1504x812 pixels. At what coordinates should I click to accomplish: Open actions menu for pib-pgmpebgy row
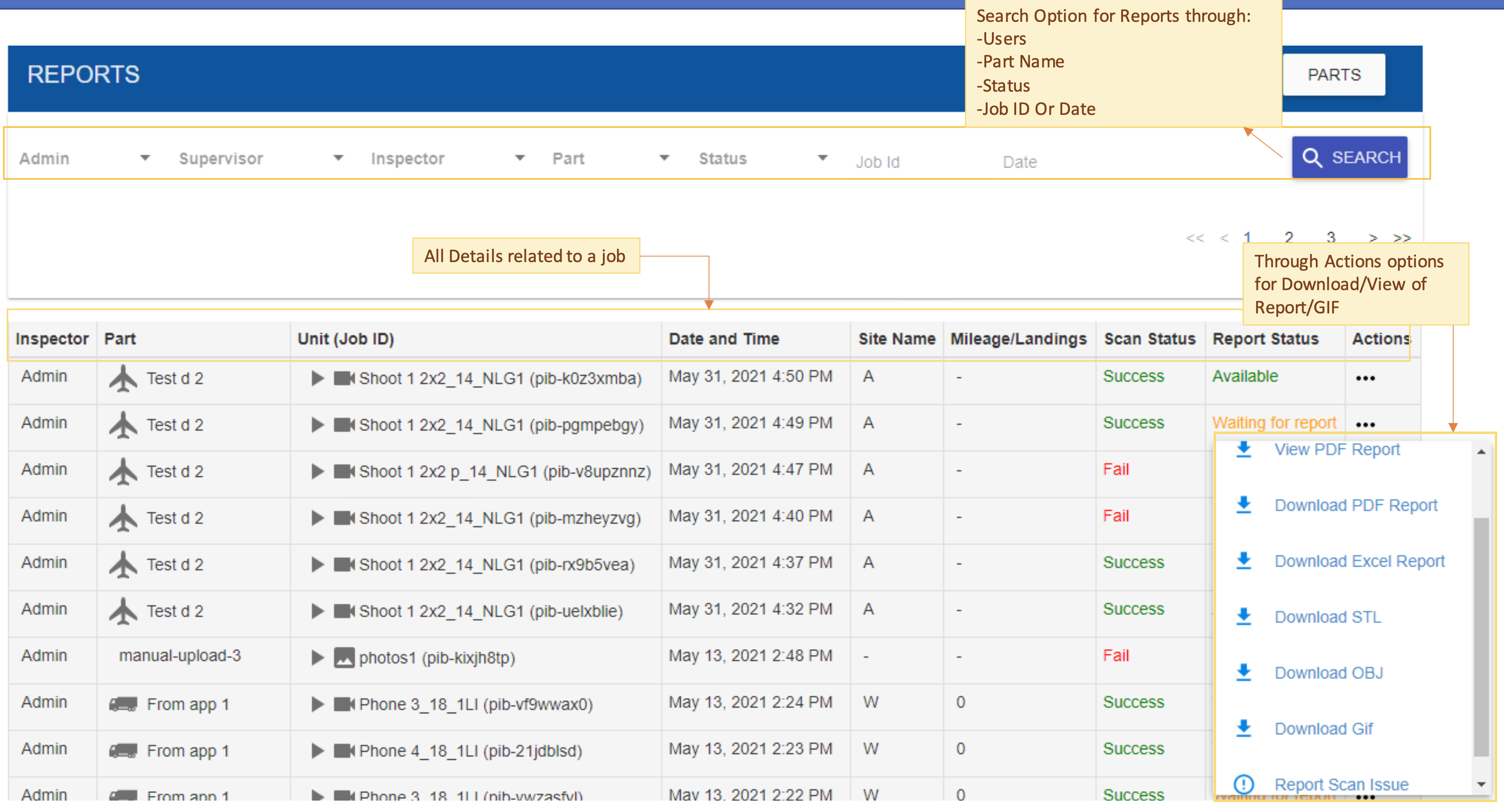[x=1364, y=425]
